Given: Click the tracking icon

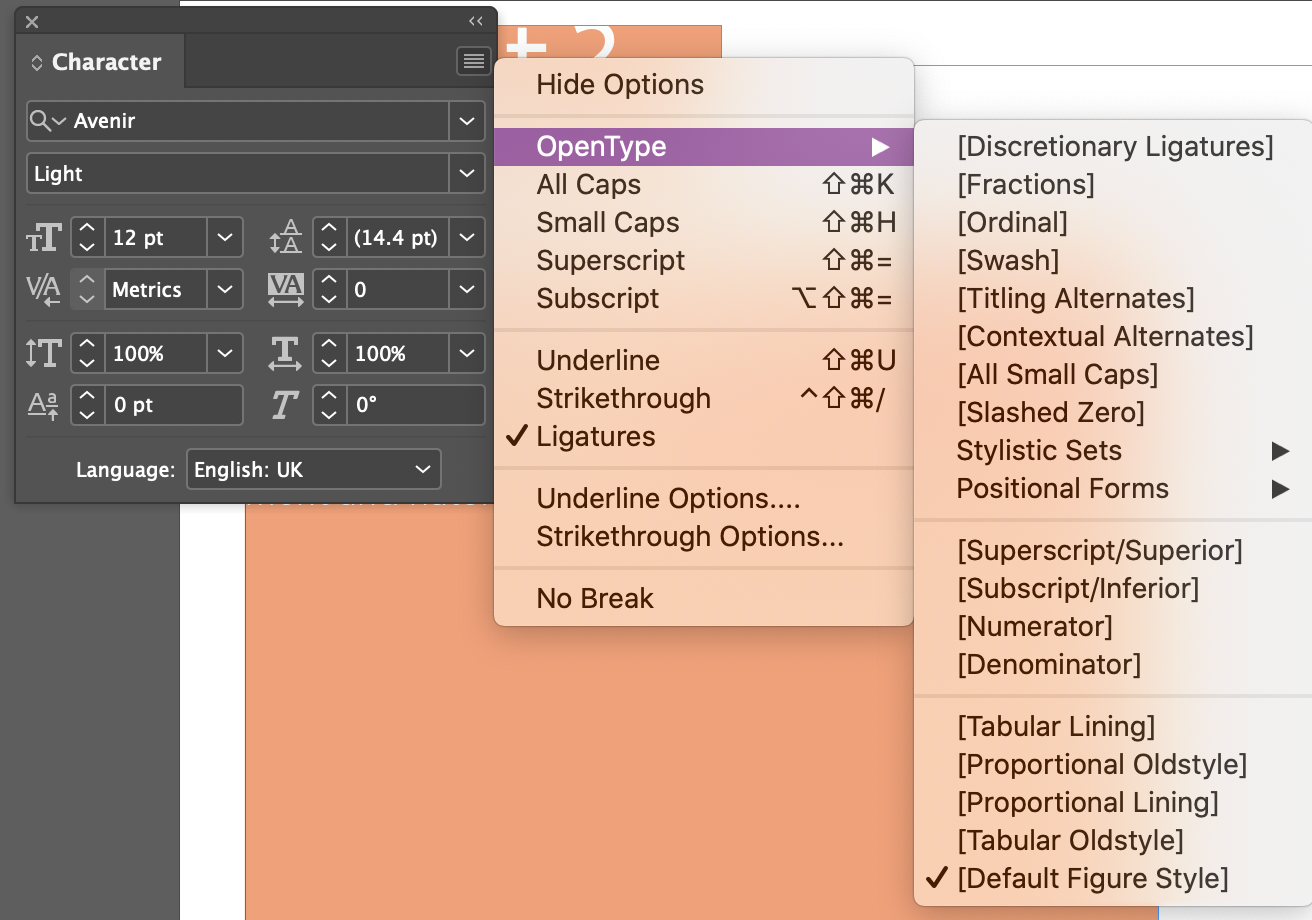Looking at the screenshot, I should pos(285,289).
